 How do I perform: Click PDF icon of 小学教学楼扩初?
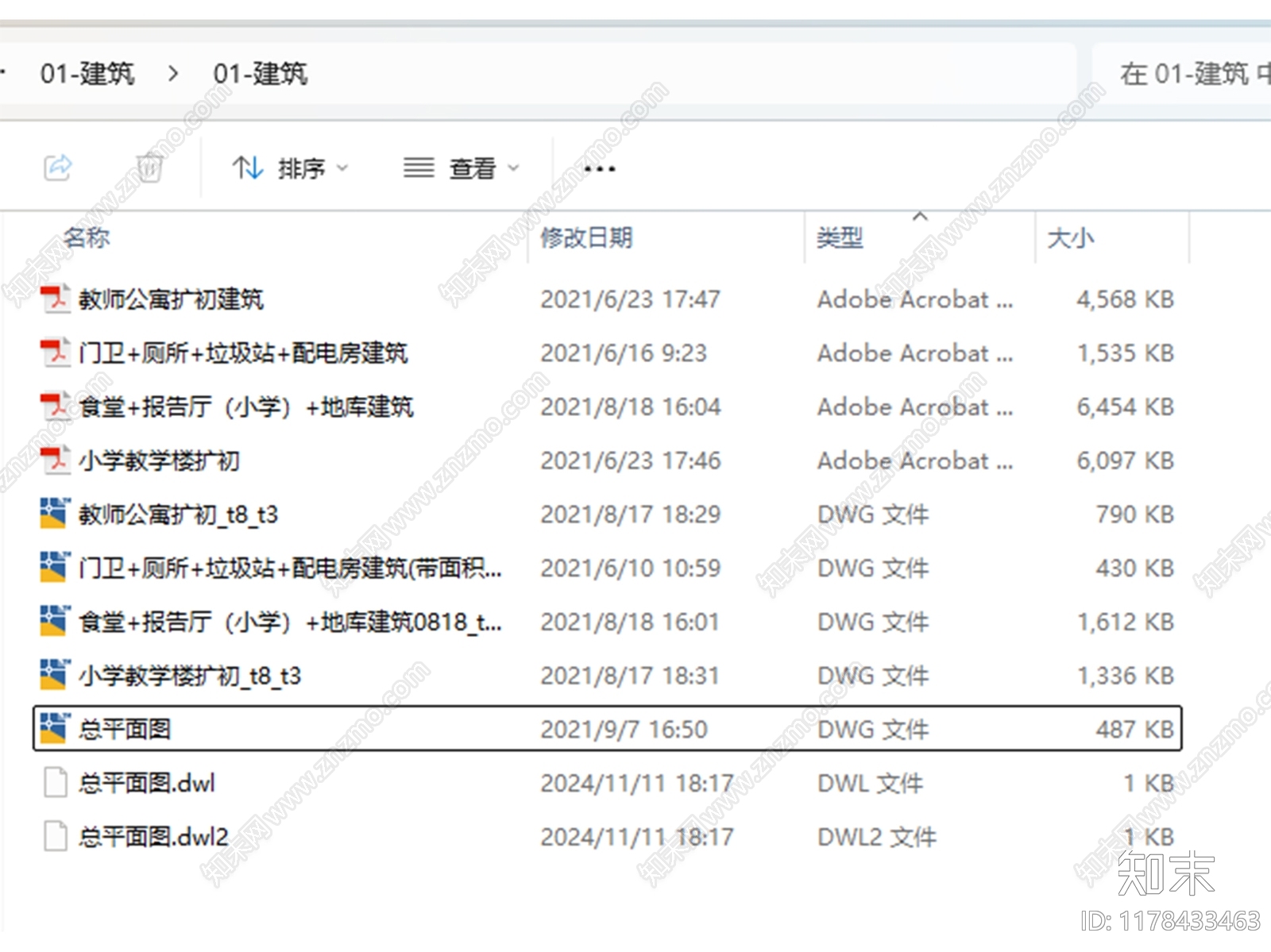pos(55,461)
